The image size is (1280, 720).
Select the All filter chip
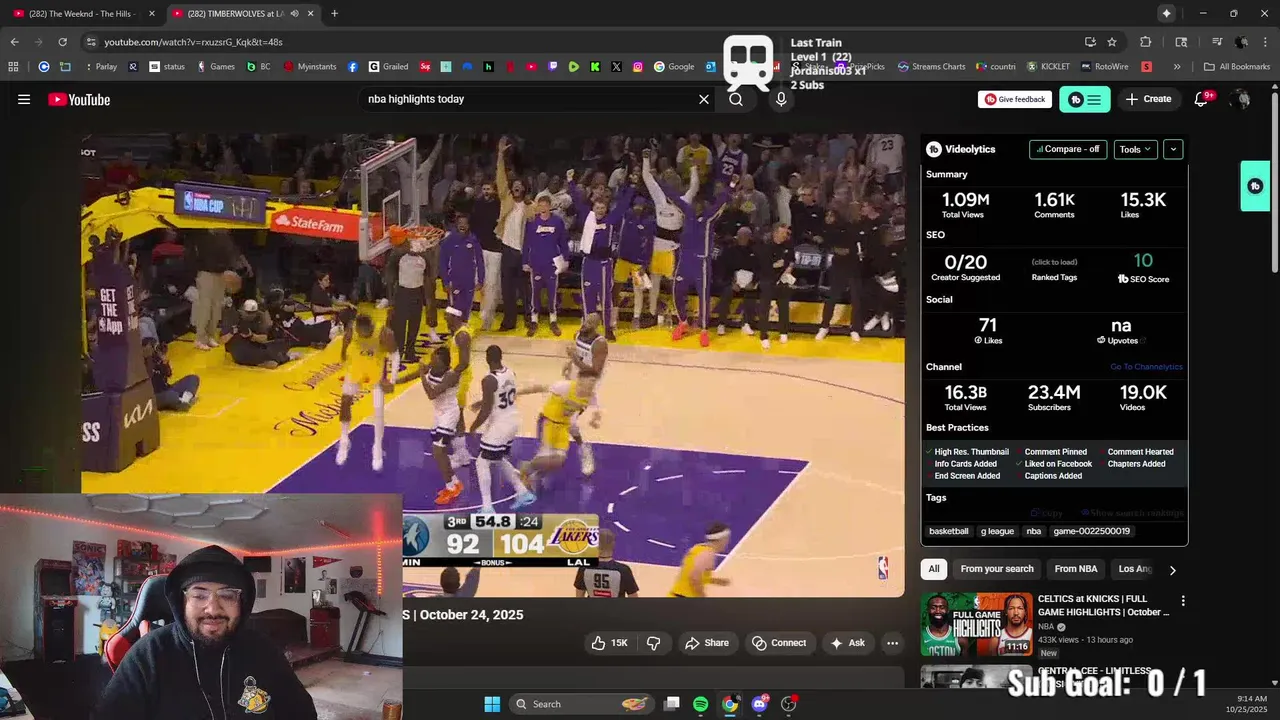point(934,569)
